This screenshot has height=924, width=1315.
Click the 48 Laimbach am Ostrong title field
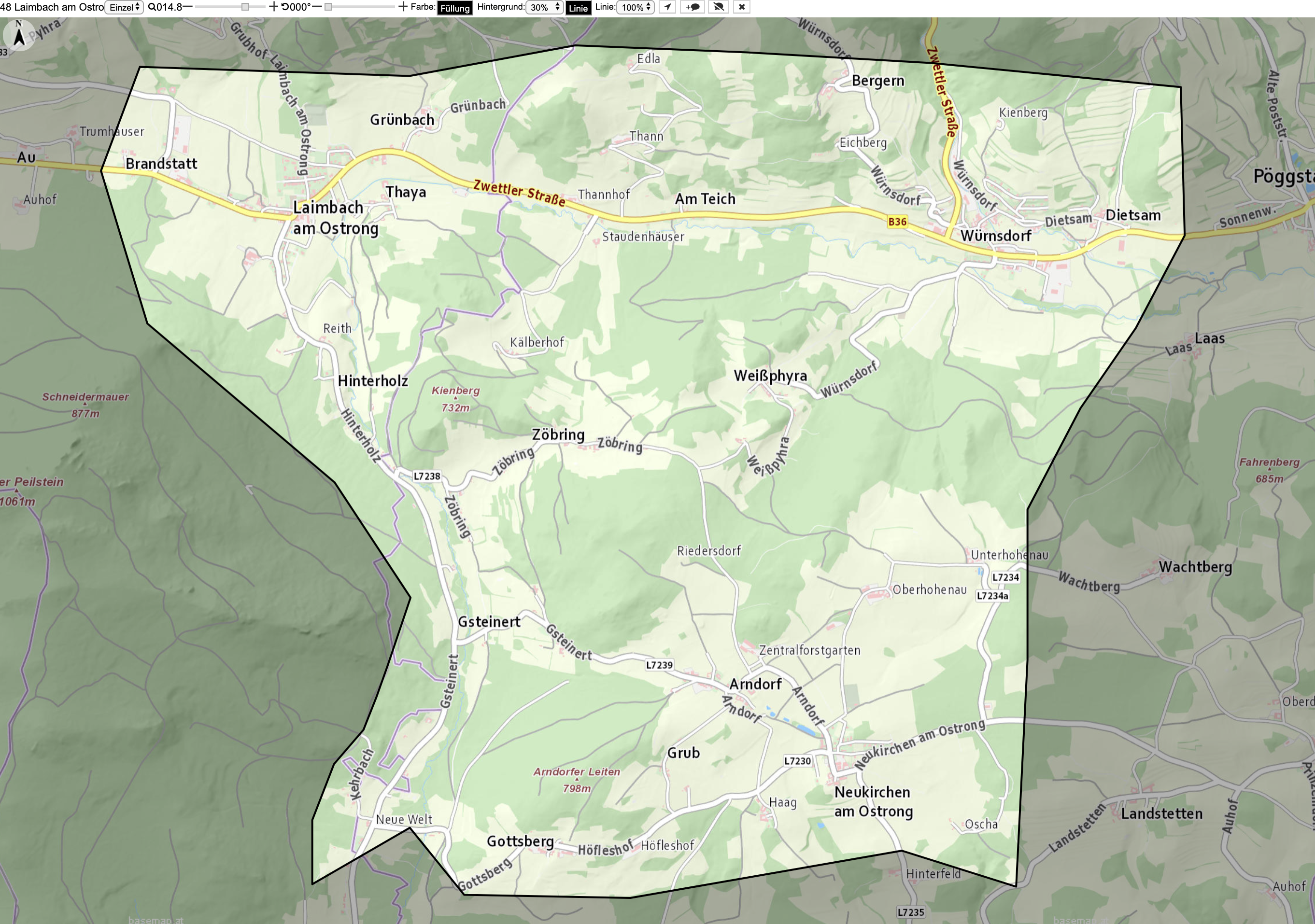(52, 7)
